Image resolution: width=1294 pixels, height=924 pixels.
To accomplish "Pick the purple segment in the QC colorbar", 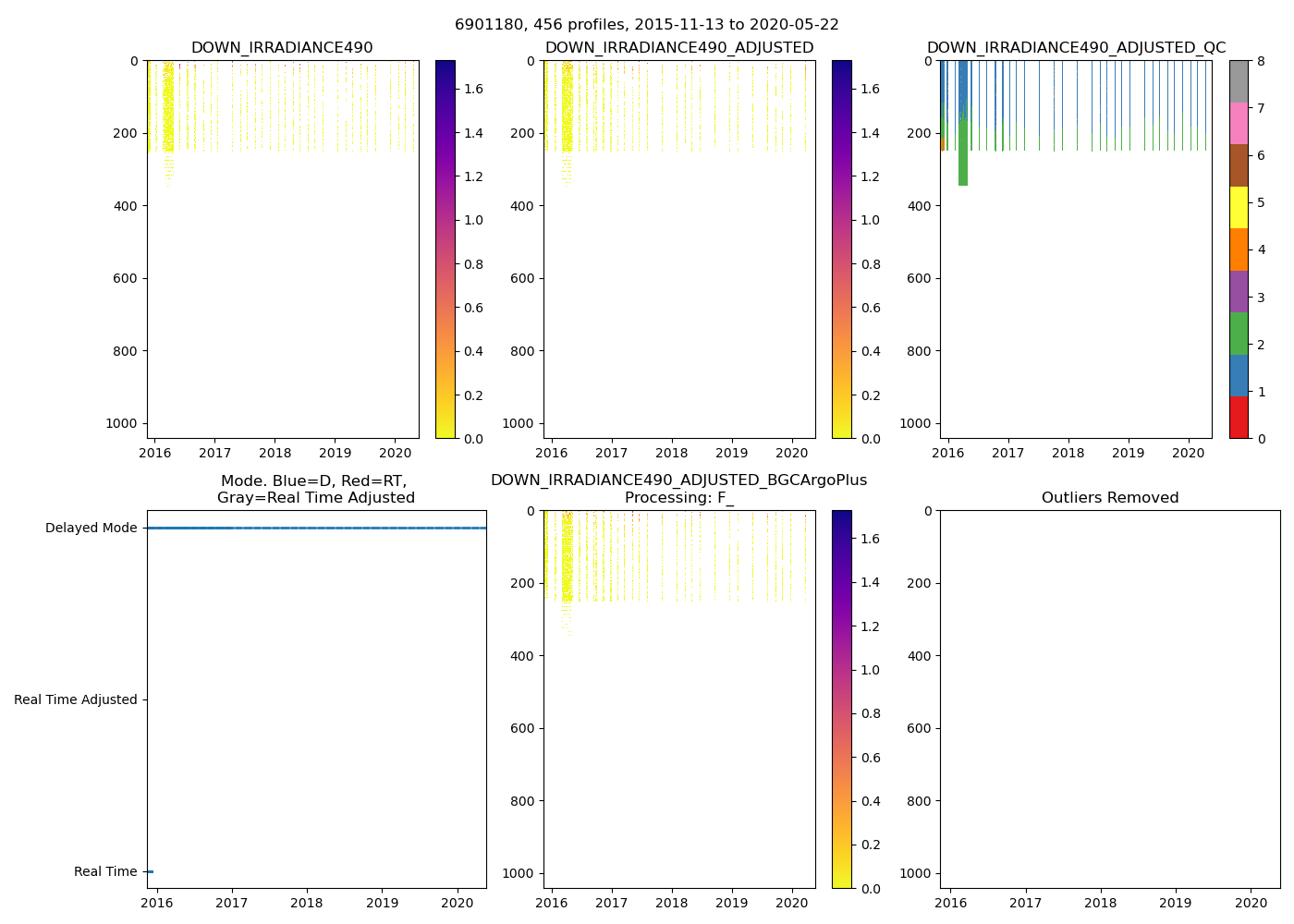I will (x=1239, y=291).
